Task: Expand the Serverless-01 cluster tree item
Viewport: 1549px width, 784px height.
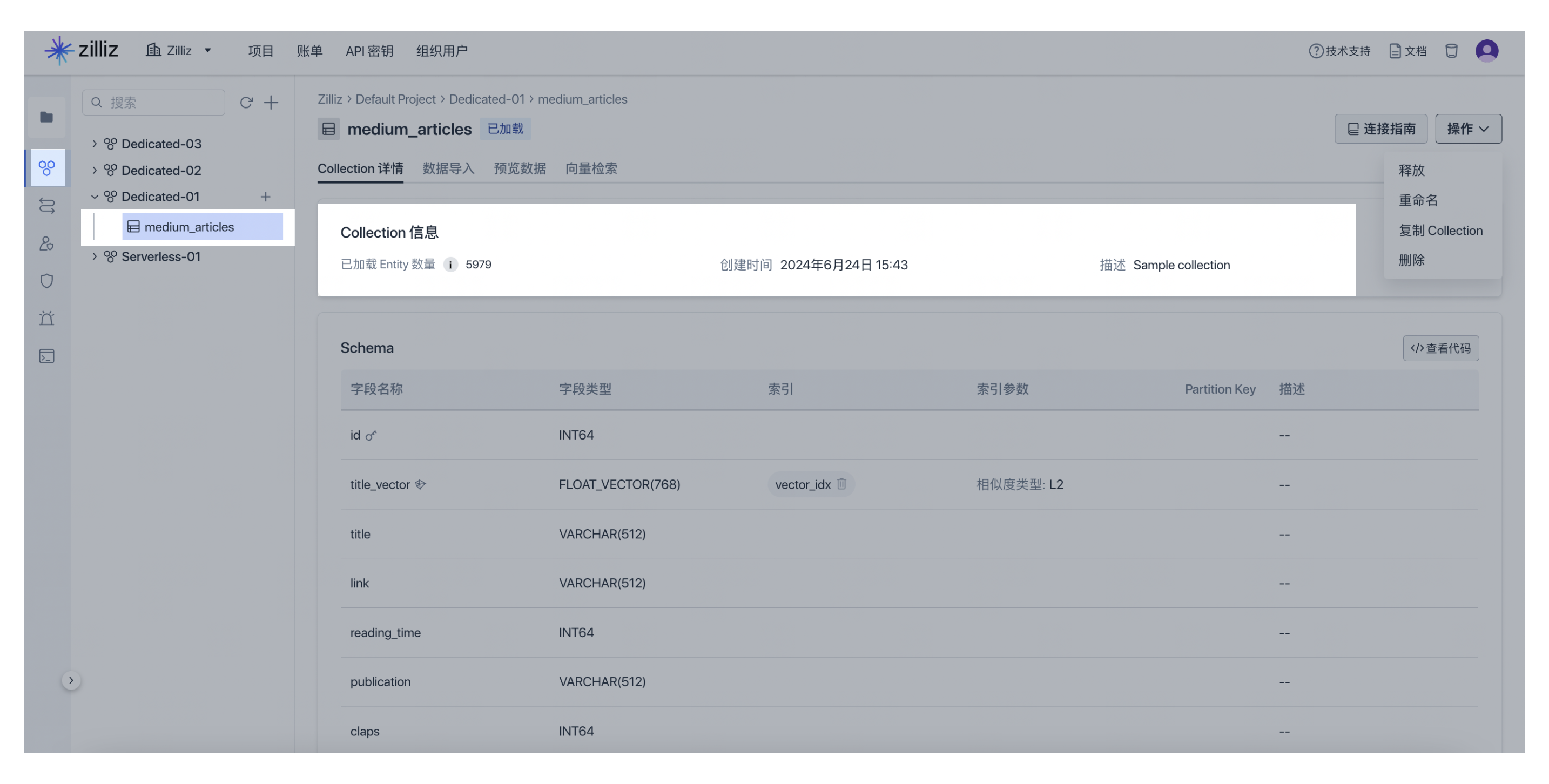Action: tap(93, 257)
